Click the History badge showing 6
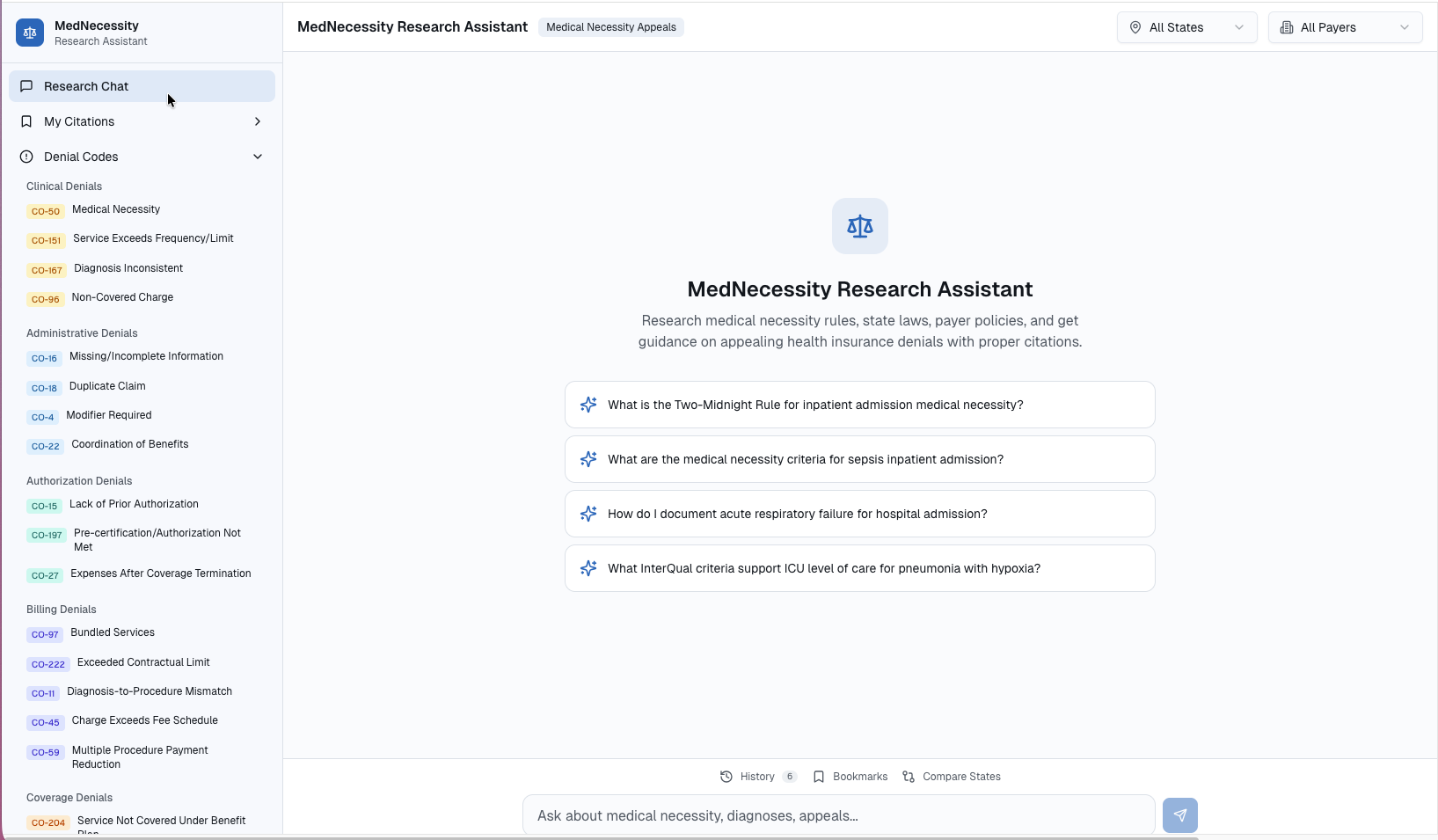Image resolution: width=1438 pixels, height=840 pixels. [789, 777]
